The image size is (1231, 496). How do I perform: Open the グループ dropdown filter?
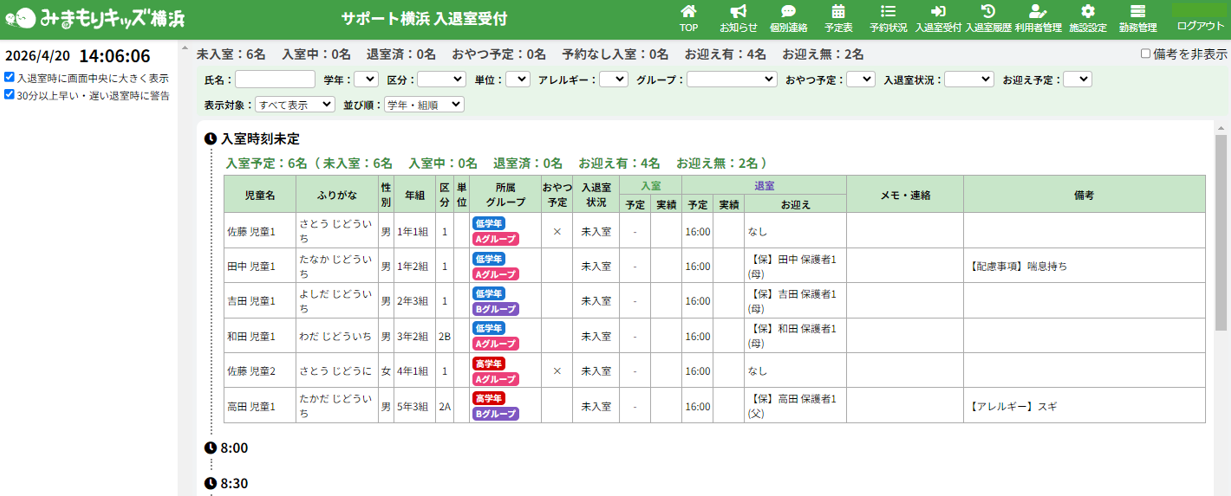tap(731, 79)
